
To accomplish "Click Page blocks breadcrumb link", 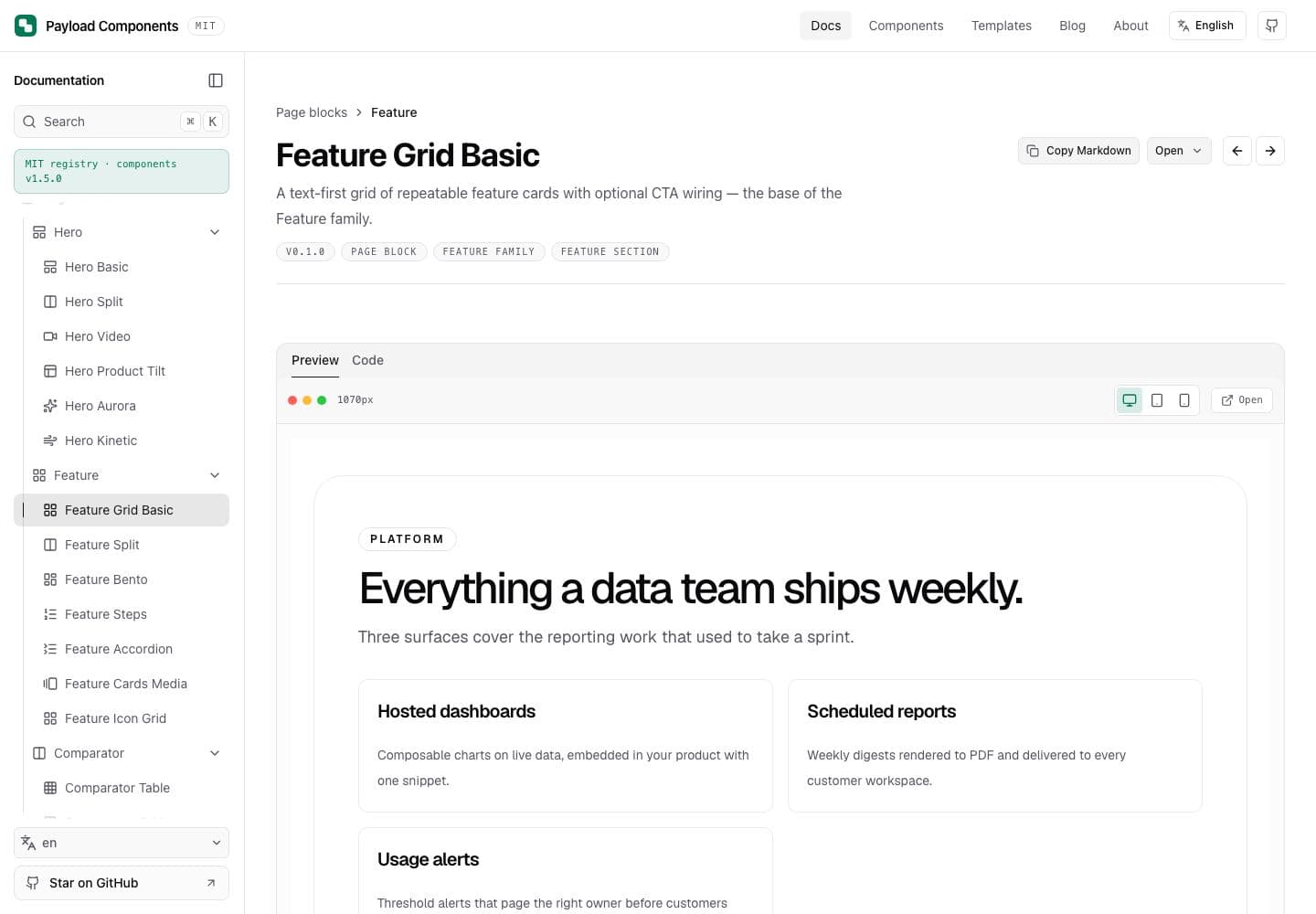I will pyautogui.click(x=312, y=112).
